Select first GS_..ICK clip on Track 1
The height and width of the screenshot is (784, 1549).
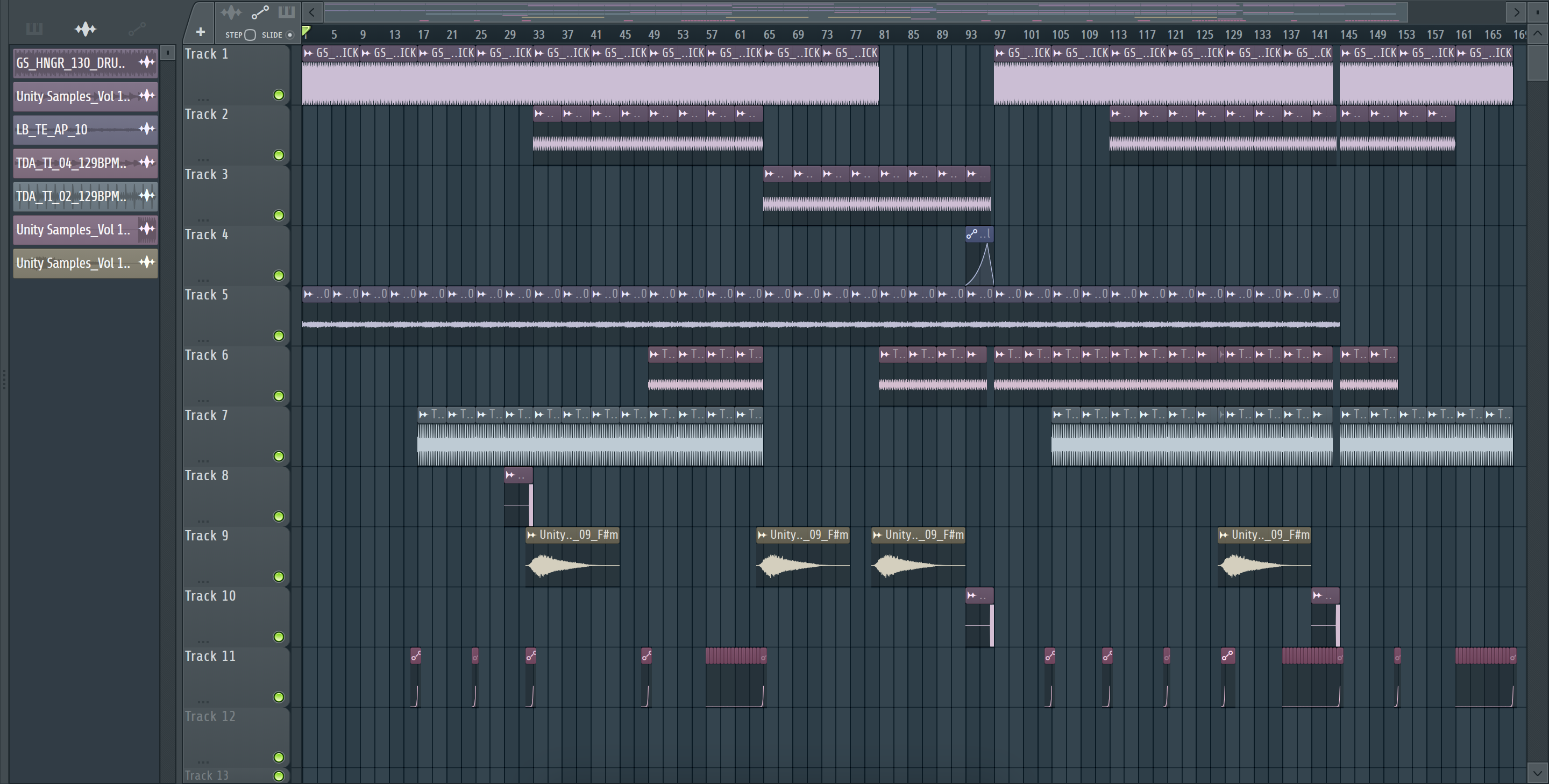pyautogui.click(x=331, y=75)
